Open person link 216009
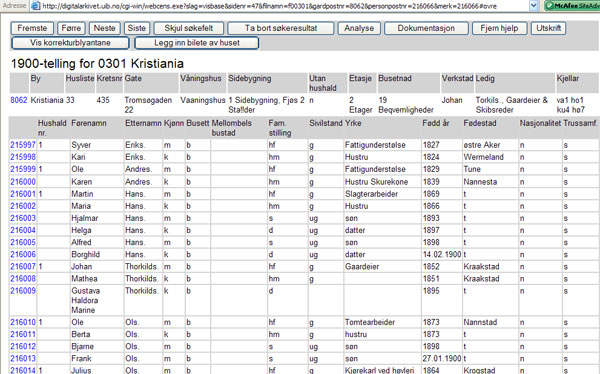 (23, 291)
